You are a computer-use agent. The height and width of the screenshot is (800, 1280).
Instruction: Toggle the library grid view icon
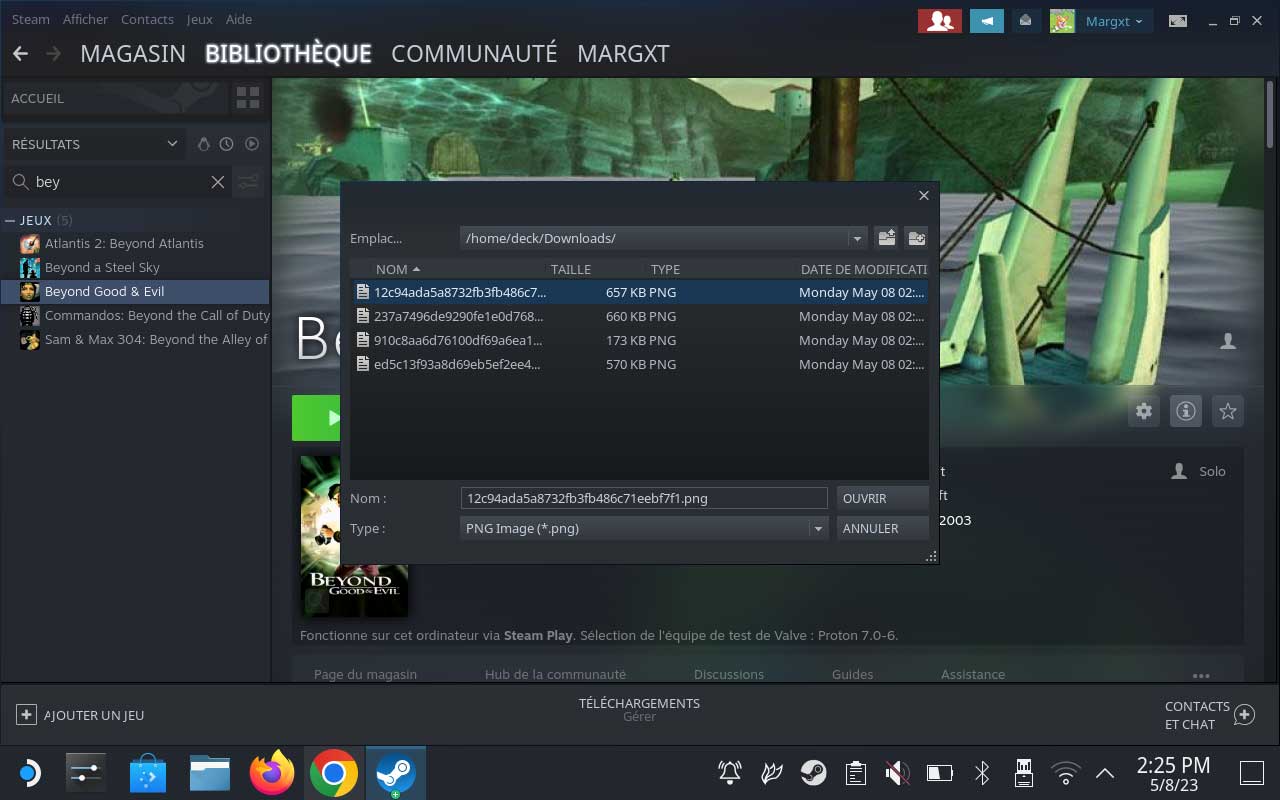(248, 98)
